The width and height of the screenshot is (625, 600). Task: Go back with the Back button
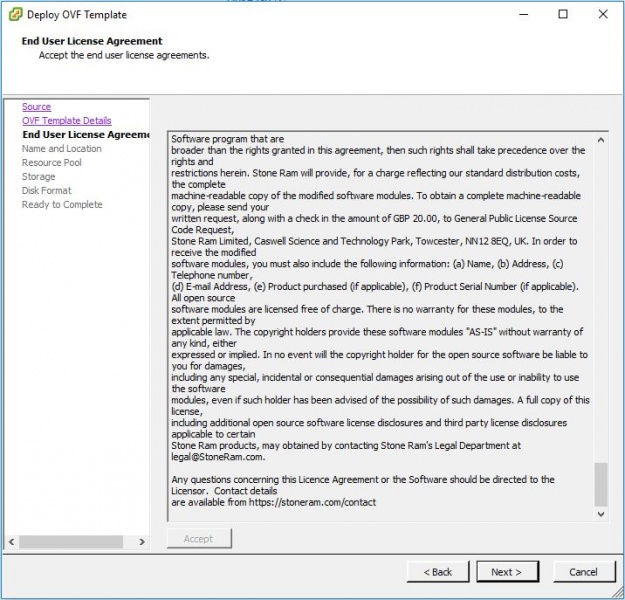tap(438, 572)
